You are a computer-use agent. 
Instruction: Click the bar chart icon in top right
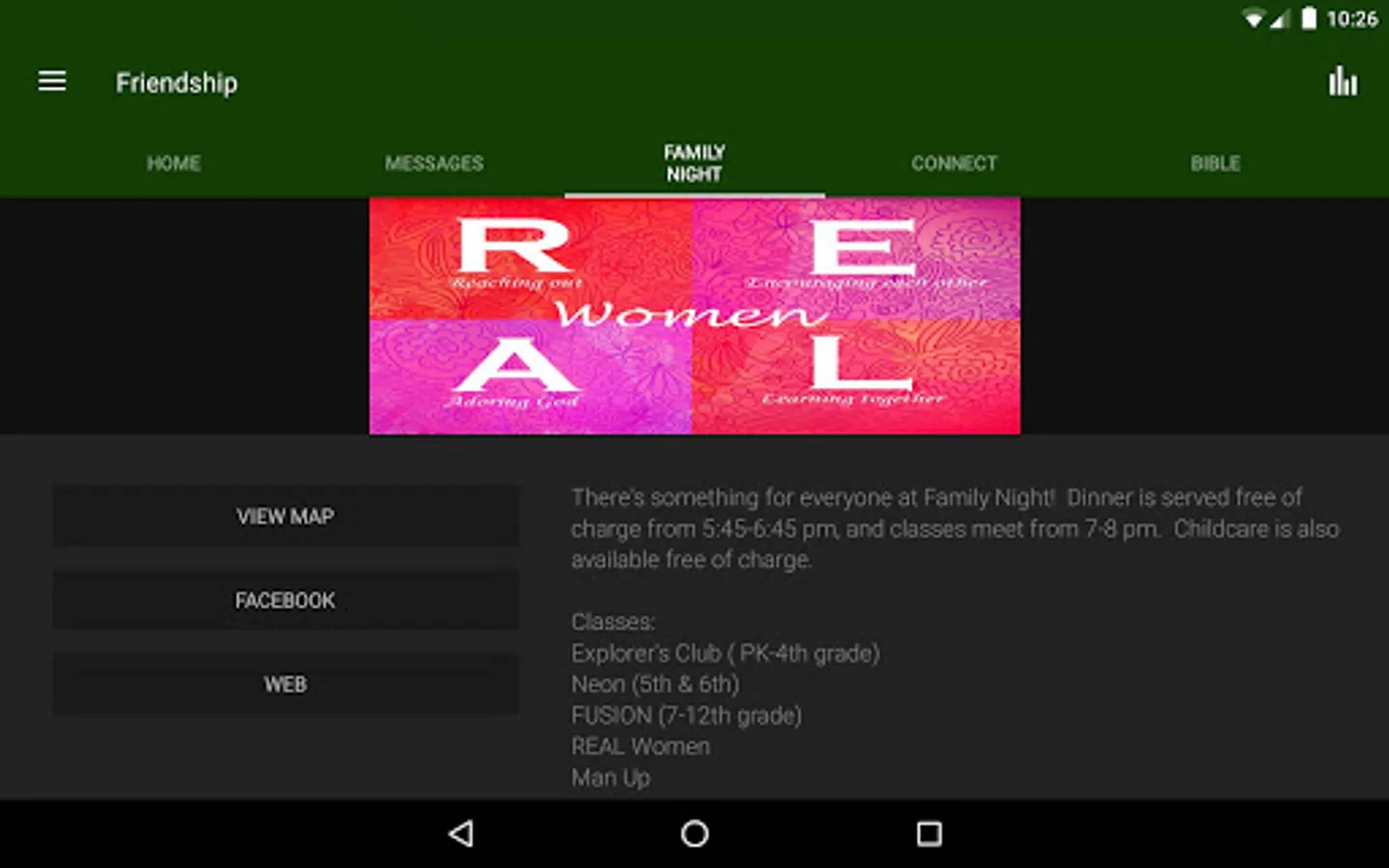point(1344,82)
